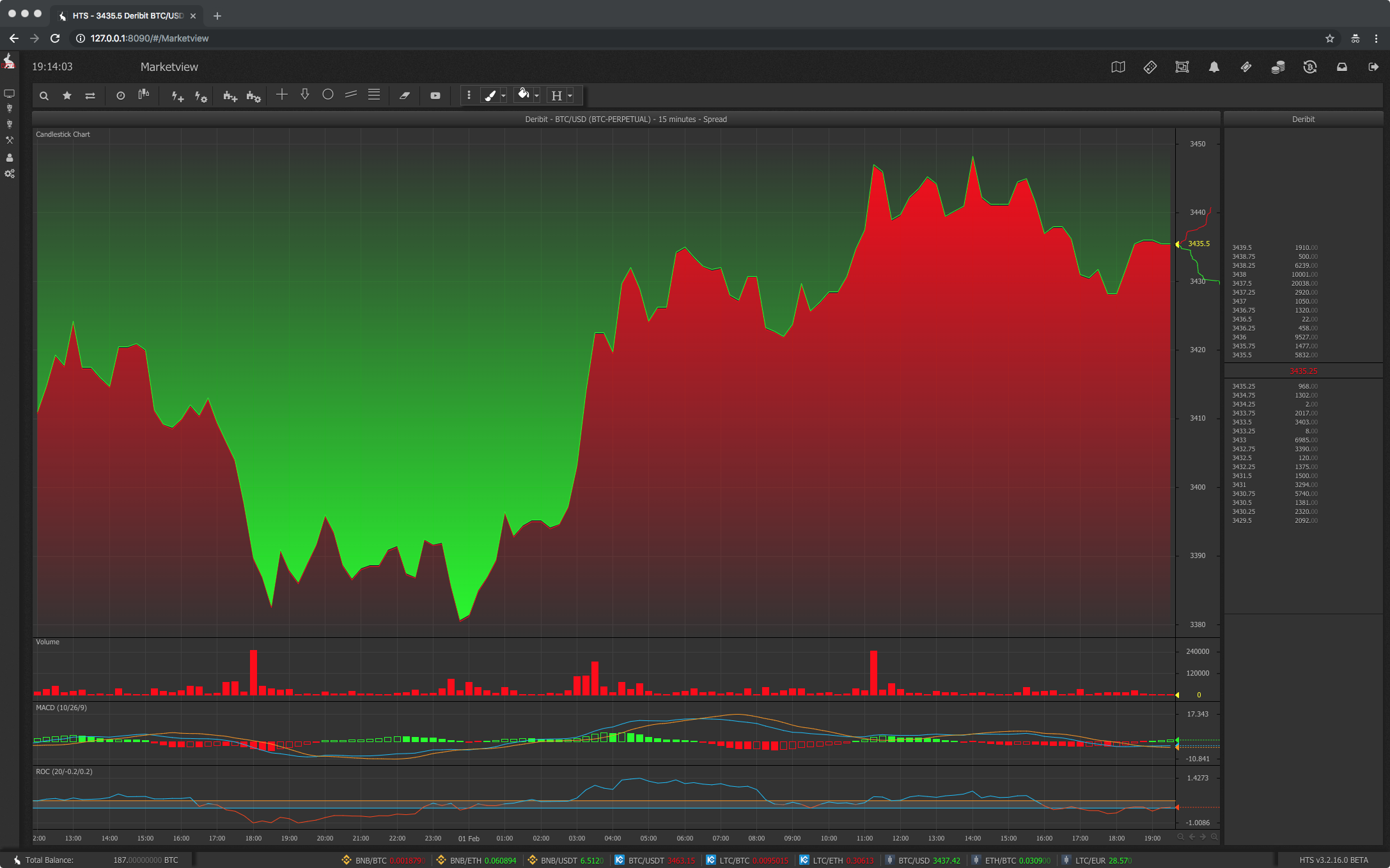Click the star favorites icon in toolbar
Image resolution: width=1390 pixels, height=868 pixels.
[x=66, y=95]
